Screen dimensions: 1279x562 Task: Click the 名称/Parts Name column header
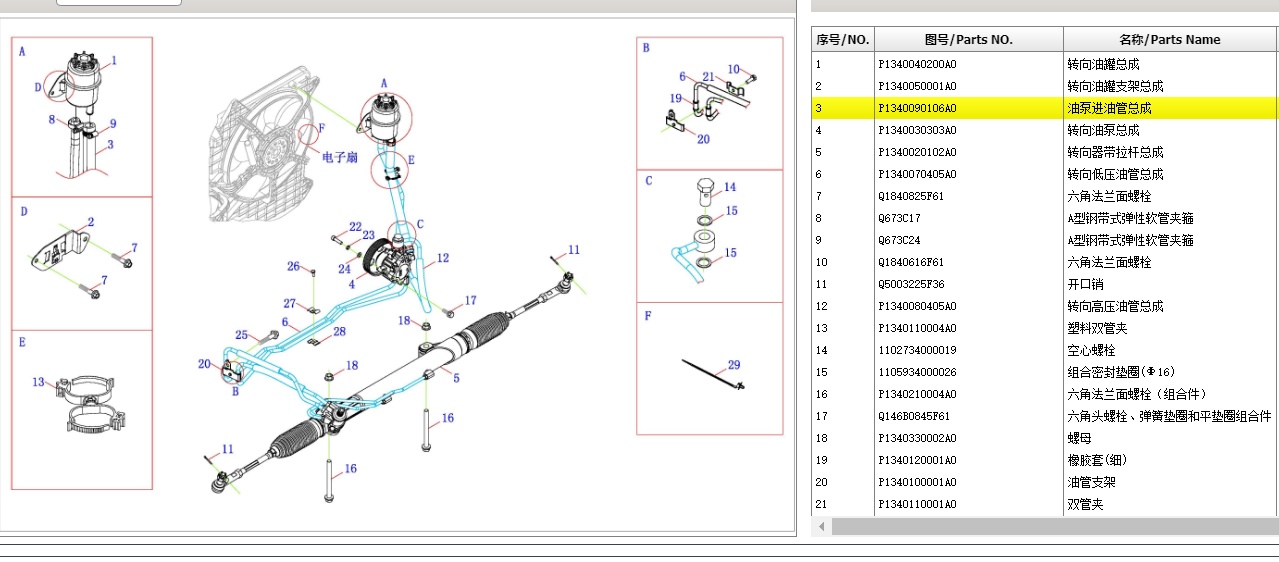coord(1170,40)
